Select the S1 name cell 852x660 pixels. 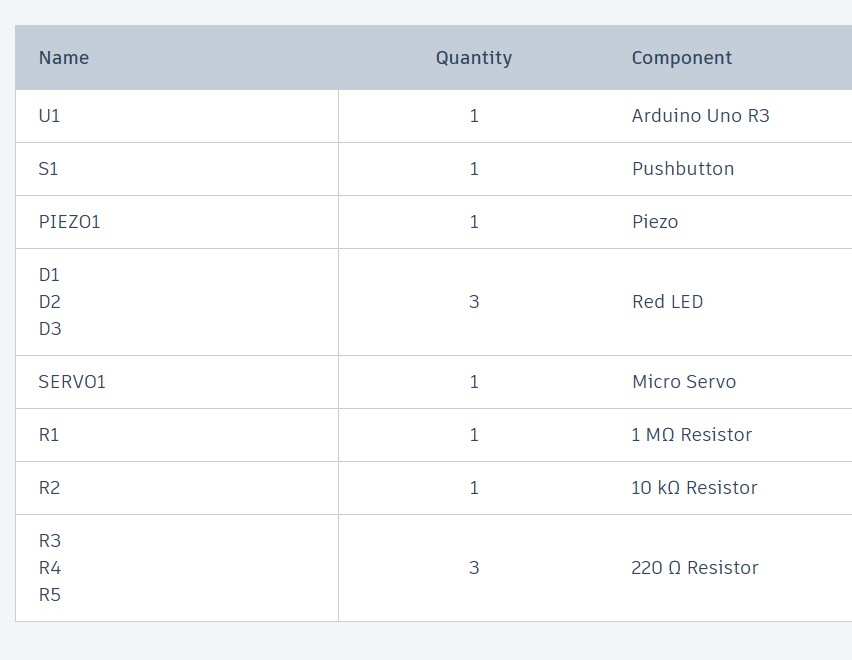(x=177, y=169)
